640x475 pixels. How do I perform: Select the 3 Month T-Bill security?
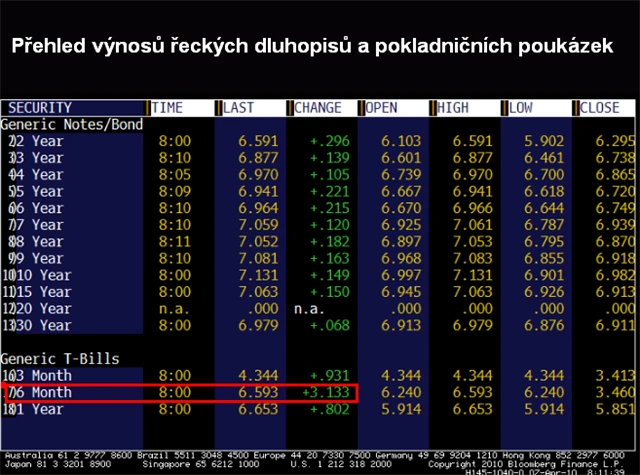(x=44, y=375)
